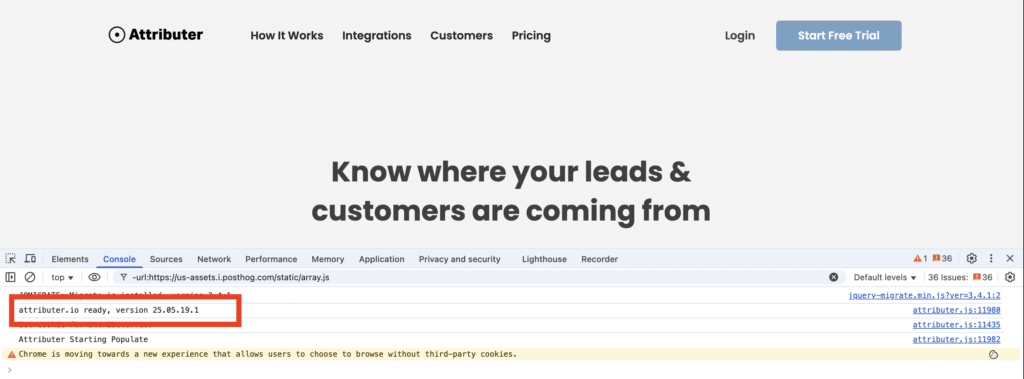This screenshot has width=1024, height=379.
Task: Clear the console with the ban icon
Action: (x=29, y=277)
